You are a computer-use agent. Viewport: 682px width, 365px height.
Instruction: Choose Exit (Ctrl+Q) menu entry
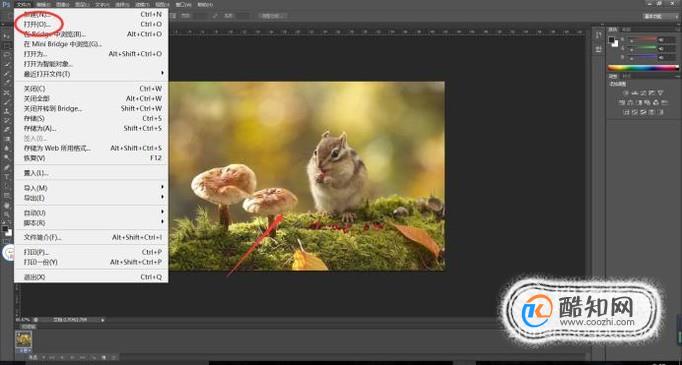[91, 277]
